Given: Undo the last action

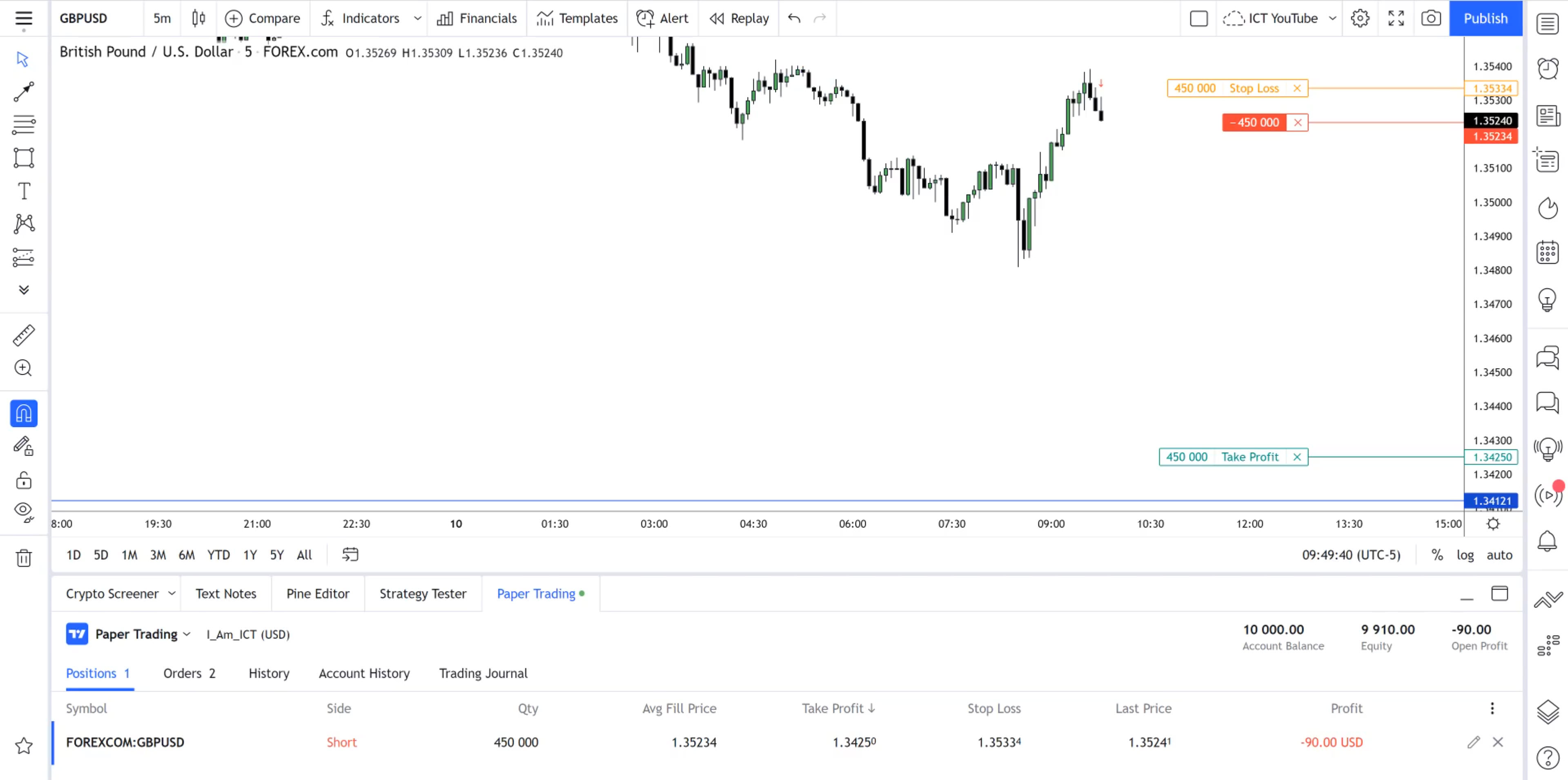Looking at the screenshot, I should pyautogui.click(x=794, y=18).
